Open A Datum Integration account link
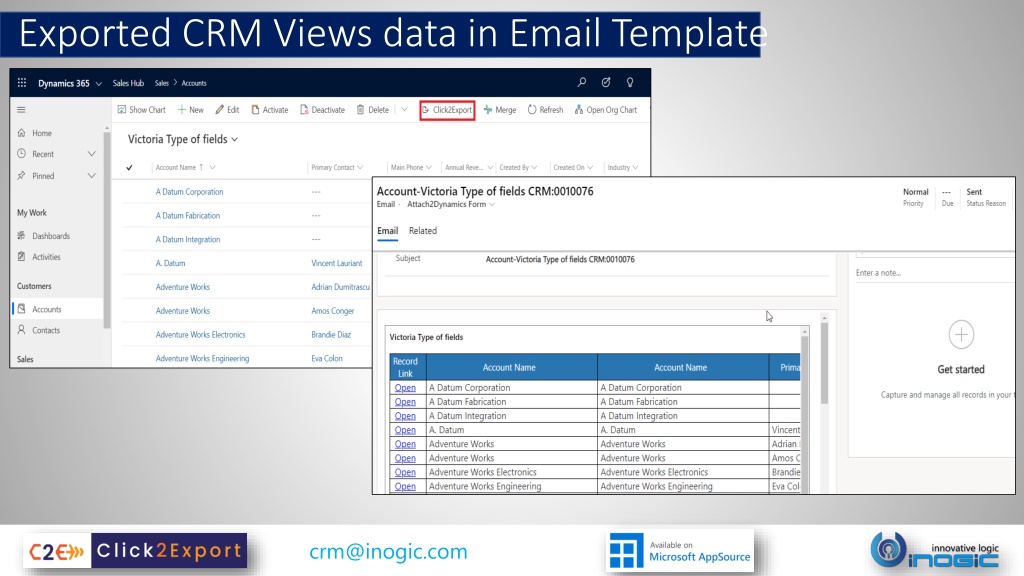Screen dimensions: 1024x576 pyautogui.click(x=188, y=240)
